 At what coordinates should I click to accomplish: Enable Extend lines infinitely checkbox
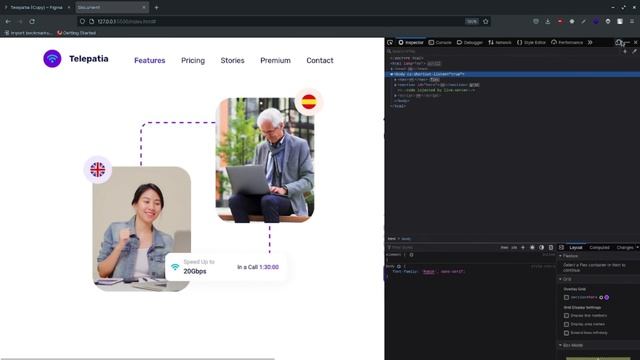click(566, 333)
